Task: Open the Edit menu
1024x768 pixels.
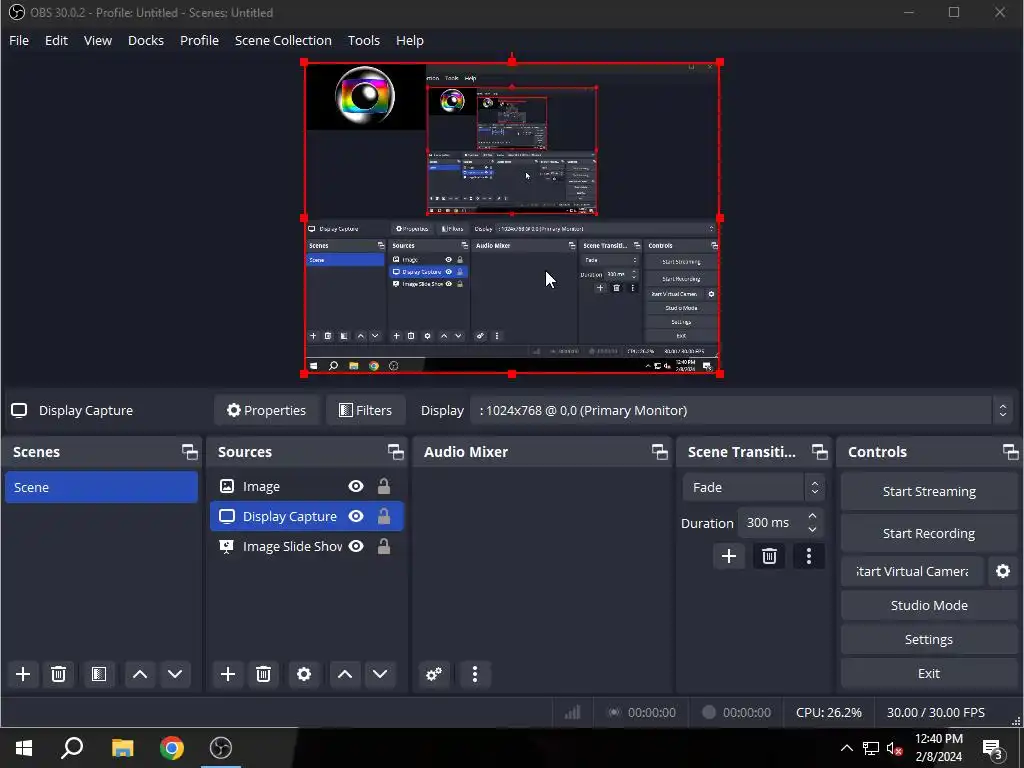Action: pyautogui.click(x=56, y=40)
